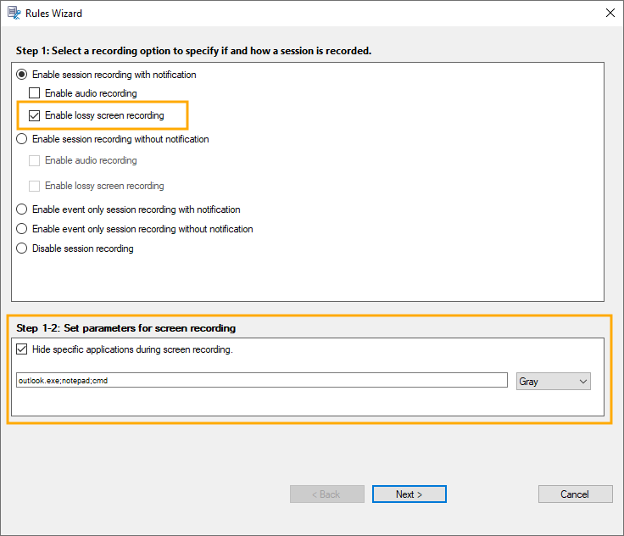Click the Step 1 recording option heading

pos(193,51)
